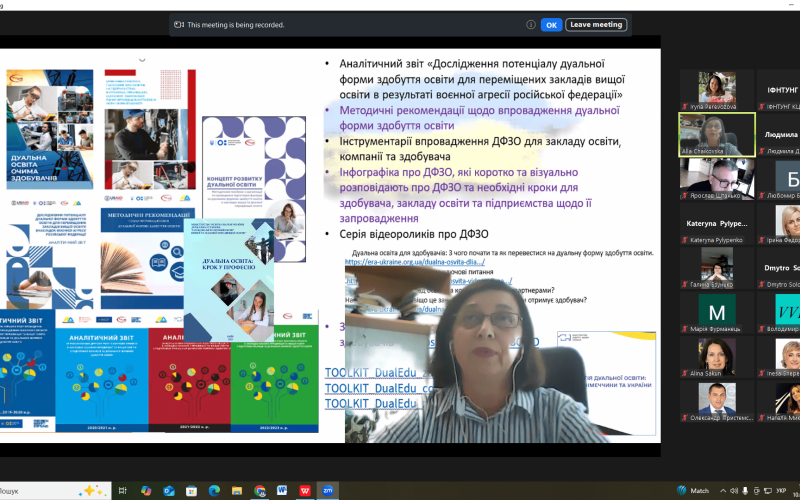Open Task View from the taskbar
The height and width of the screenshot is (500, 800).
coord(122,491)
